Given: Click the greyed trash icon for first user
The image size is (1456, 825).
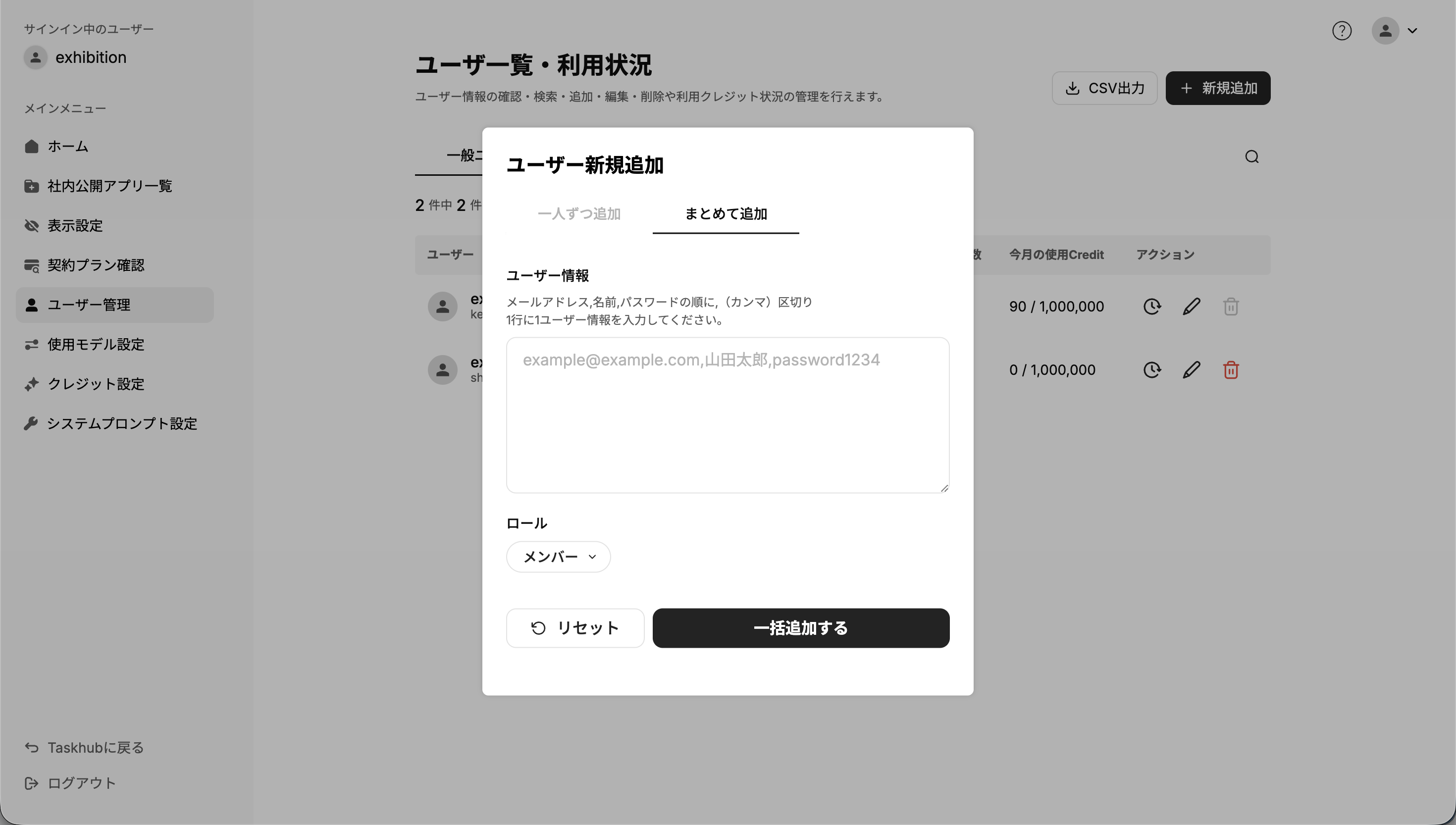Looking at the screenshot, I should (x=1231, y=307).
